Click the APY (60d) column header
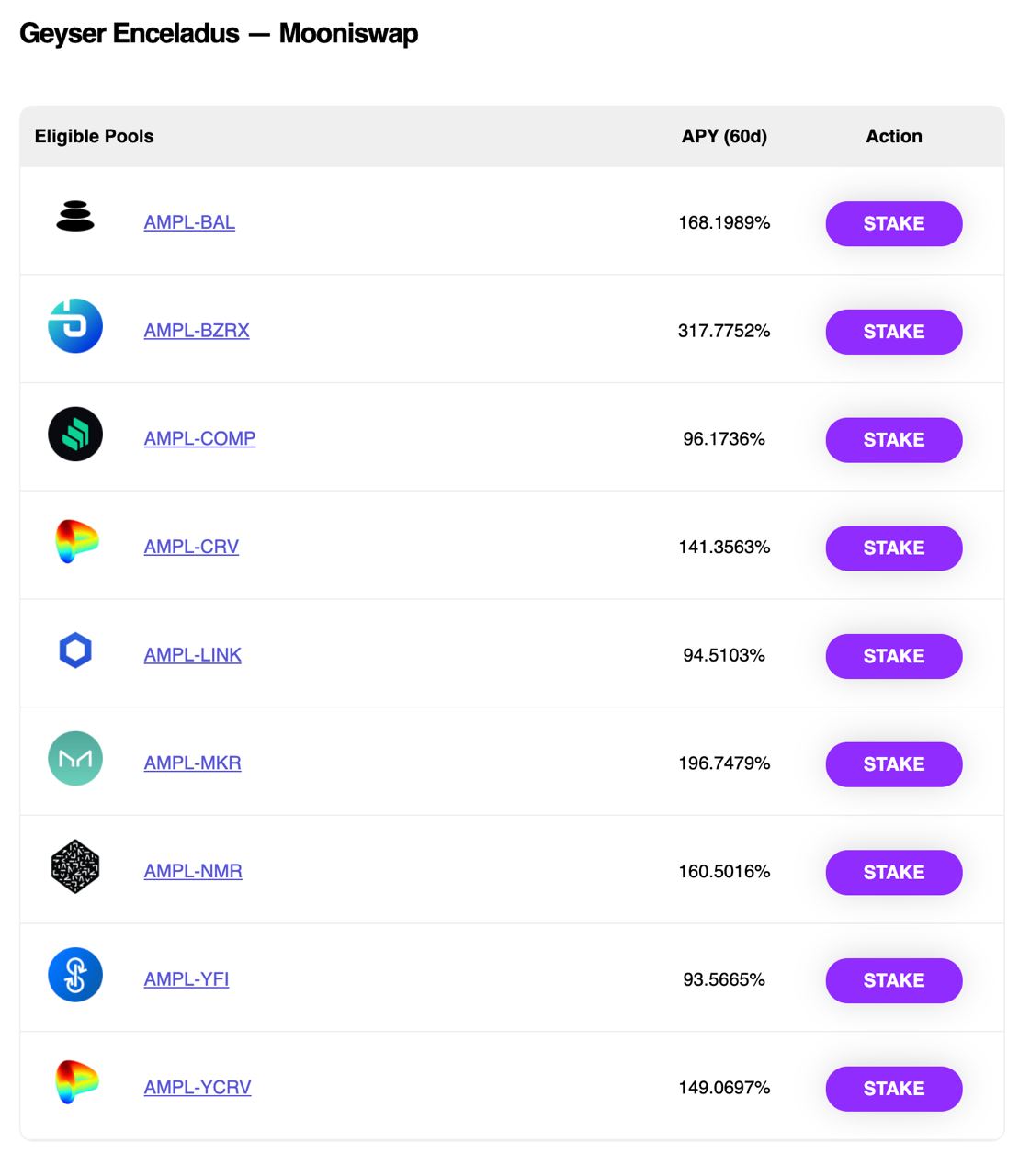 point(724,136)
